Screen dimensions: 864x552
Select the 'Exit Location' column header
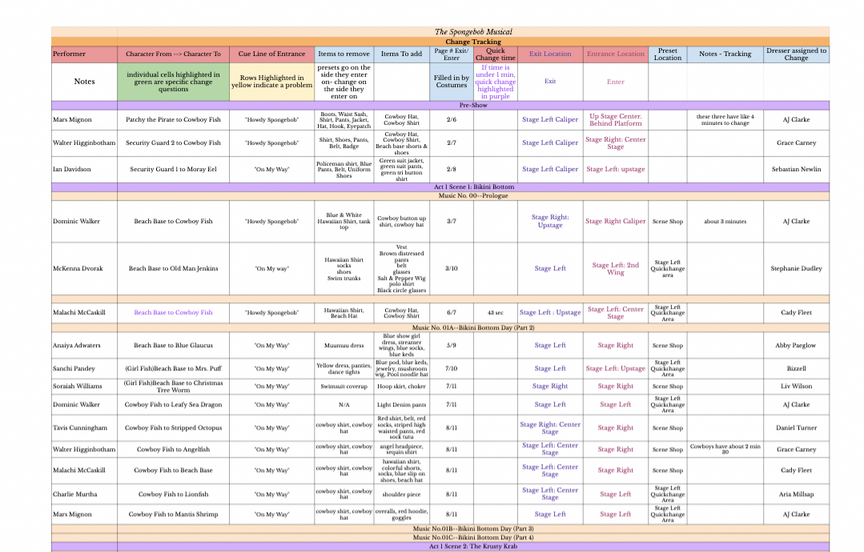tap(550, 54)
